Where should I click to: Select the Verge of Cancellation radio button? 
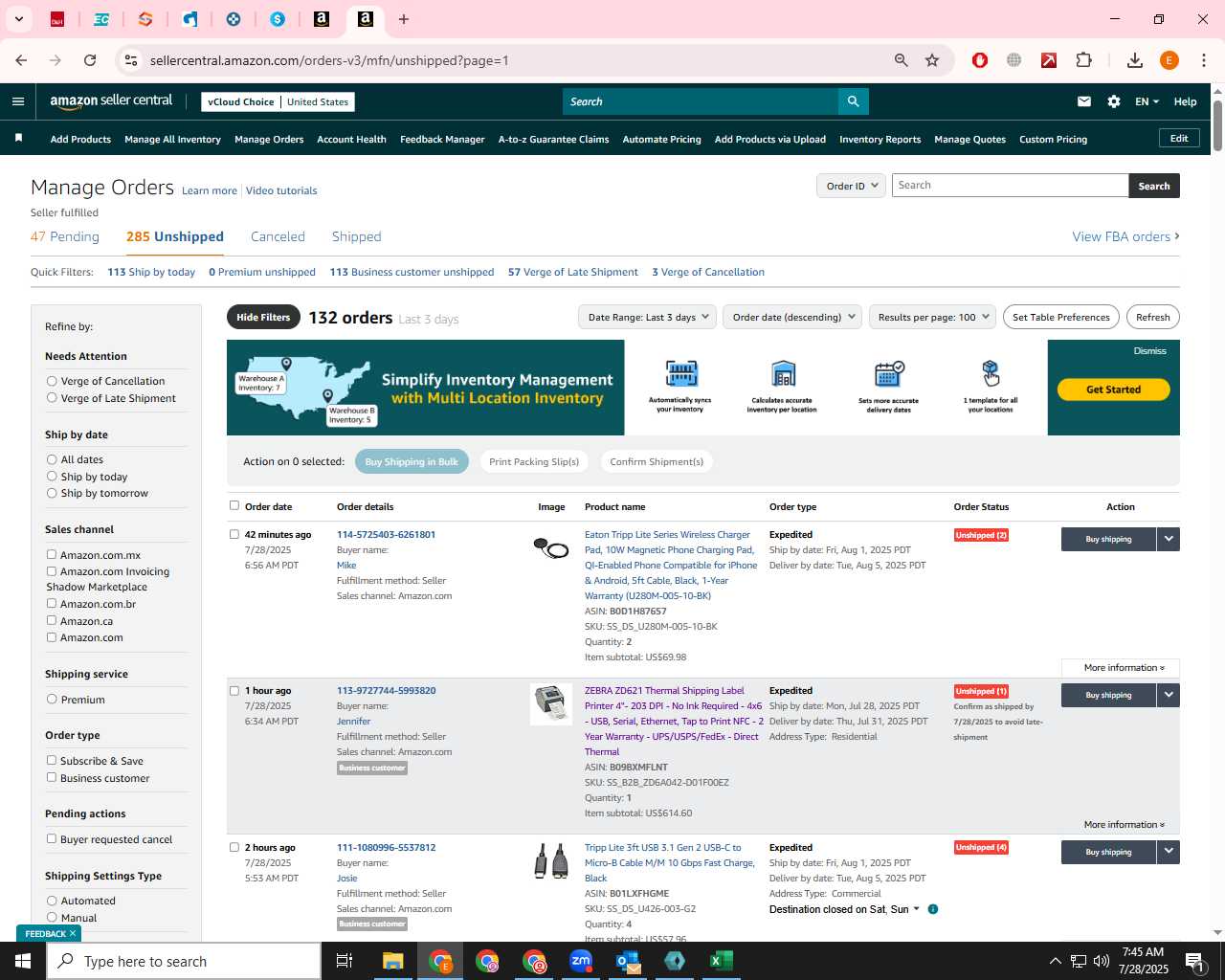click(x=52, y=381)
